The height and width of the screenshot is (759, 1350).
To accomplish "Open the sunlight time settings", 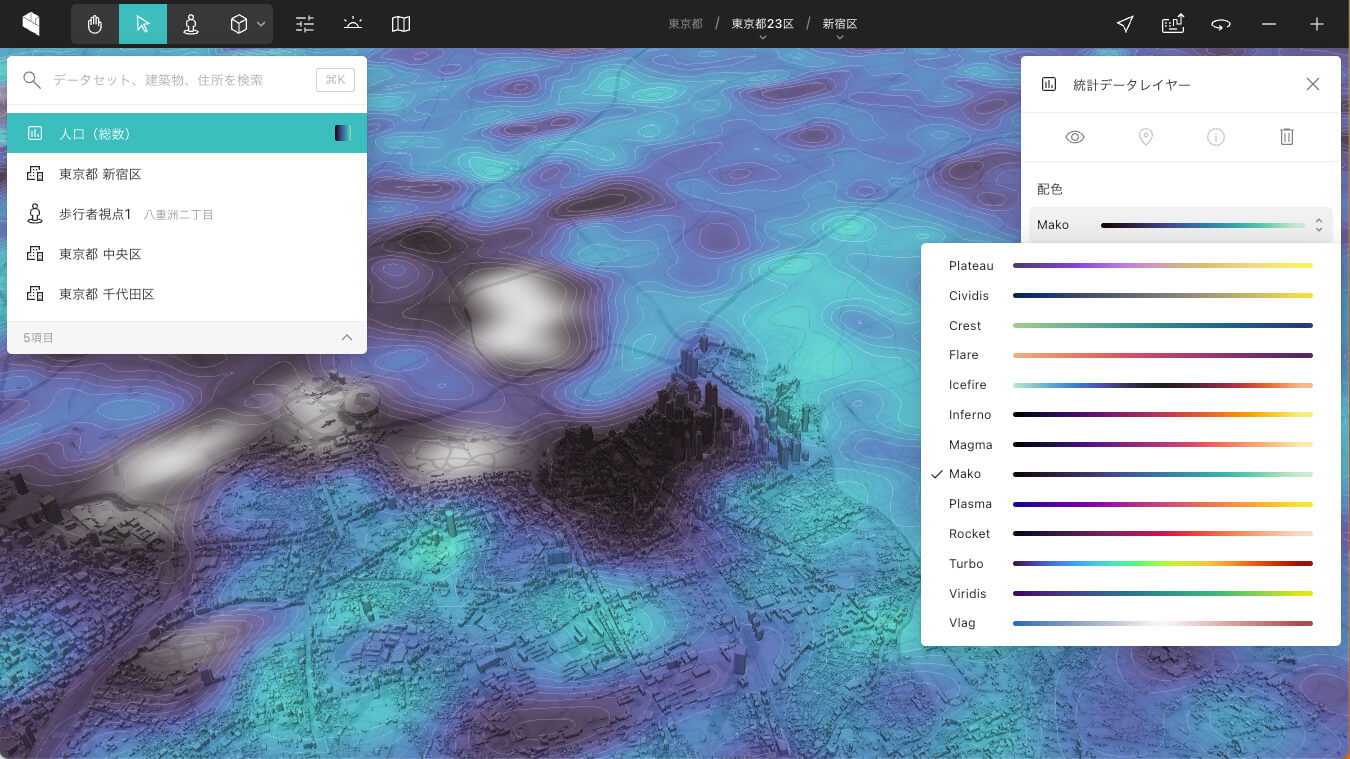I will [353, 24].
